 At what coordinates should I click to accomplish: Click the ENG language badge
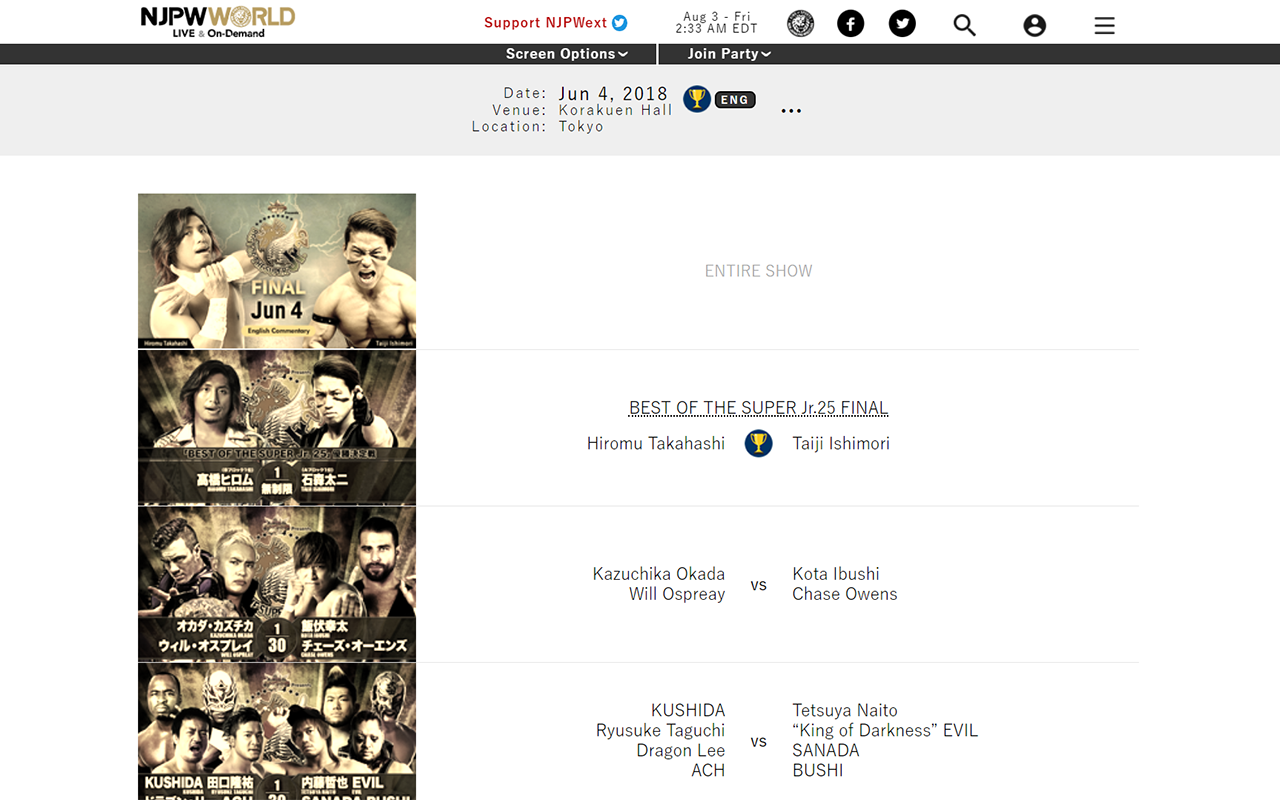coord(735,100)
